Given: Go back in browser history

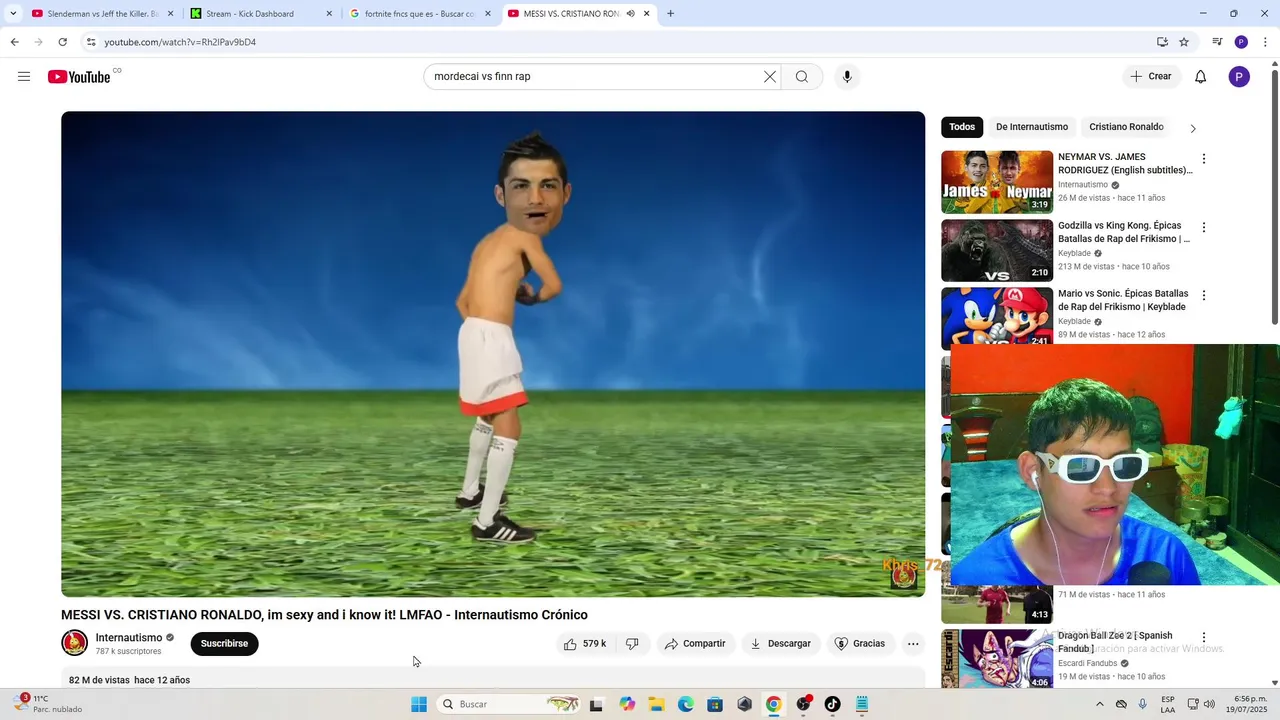Looking at the screenshot, I should pos(14,42).
